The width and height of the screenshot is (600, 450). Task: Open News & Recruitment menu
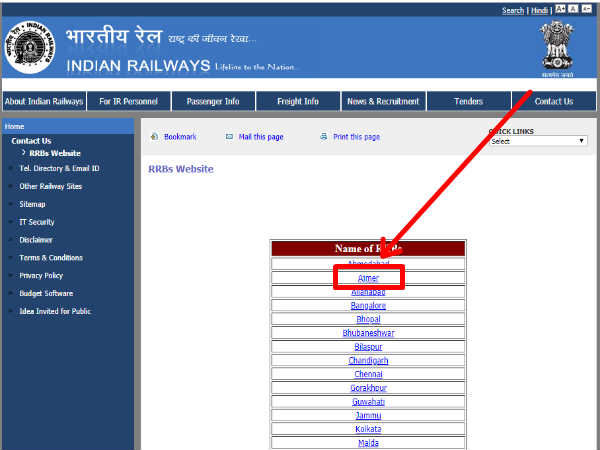[x=383, y=101]
